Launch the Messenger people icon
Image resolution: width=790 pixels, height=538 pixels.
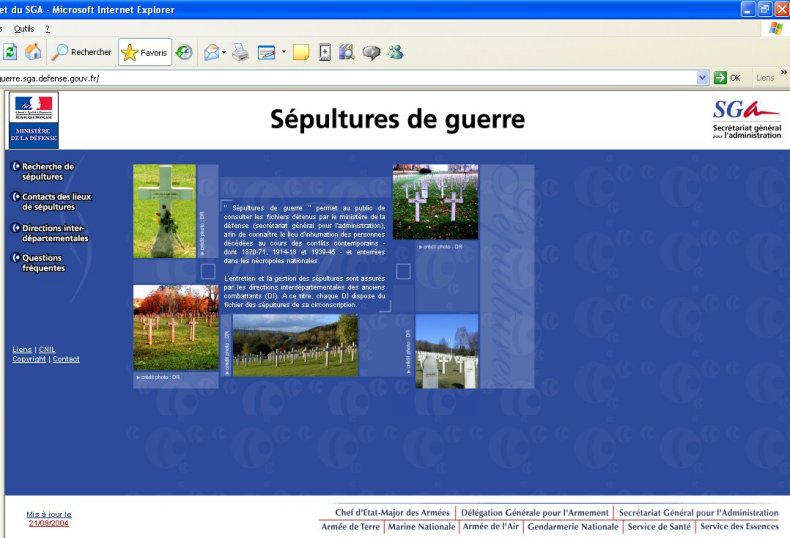point(396,52)
